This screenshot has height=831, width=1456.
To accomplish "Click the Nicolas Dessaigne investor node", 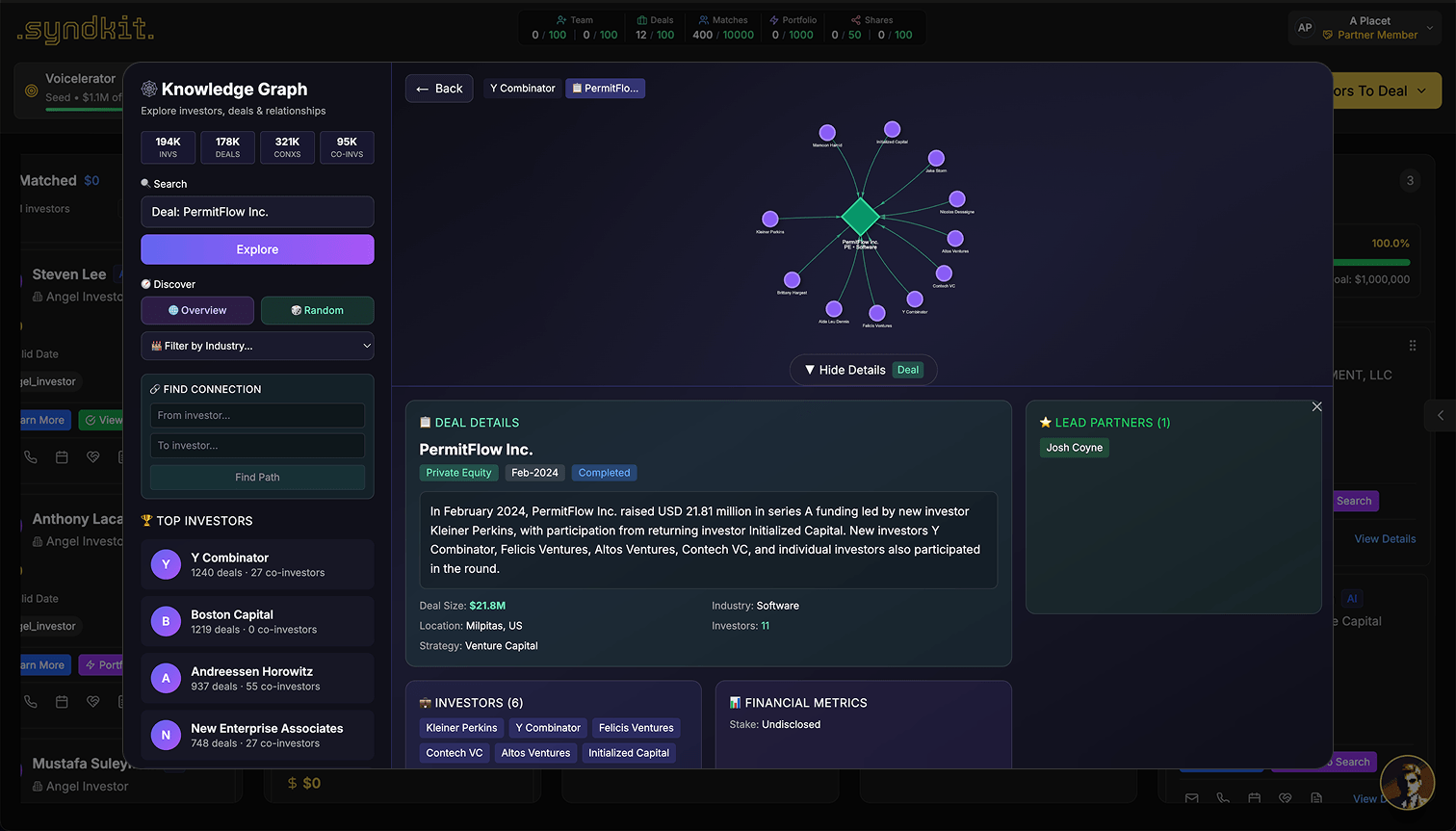I will click(x=957, y=199).
